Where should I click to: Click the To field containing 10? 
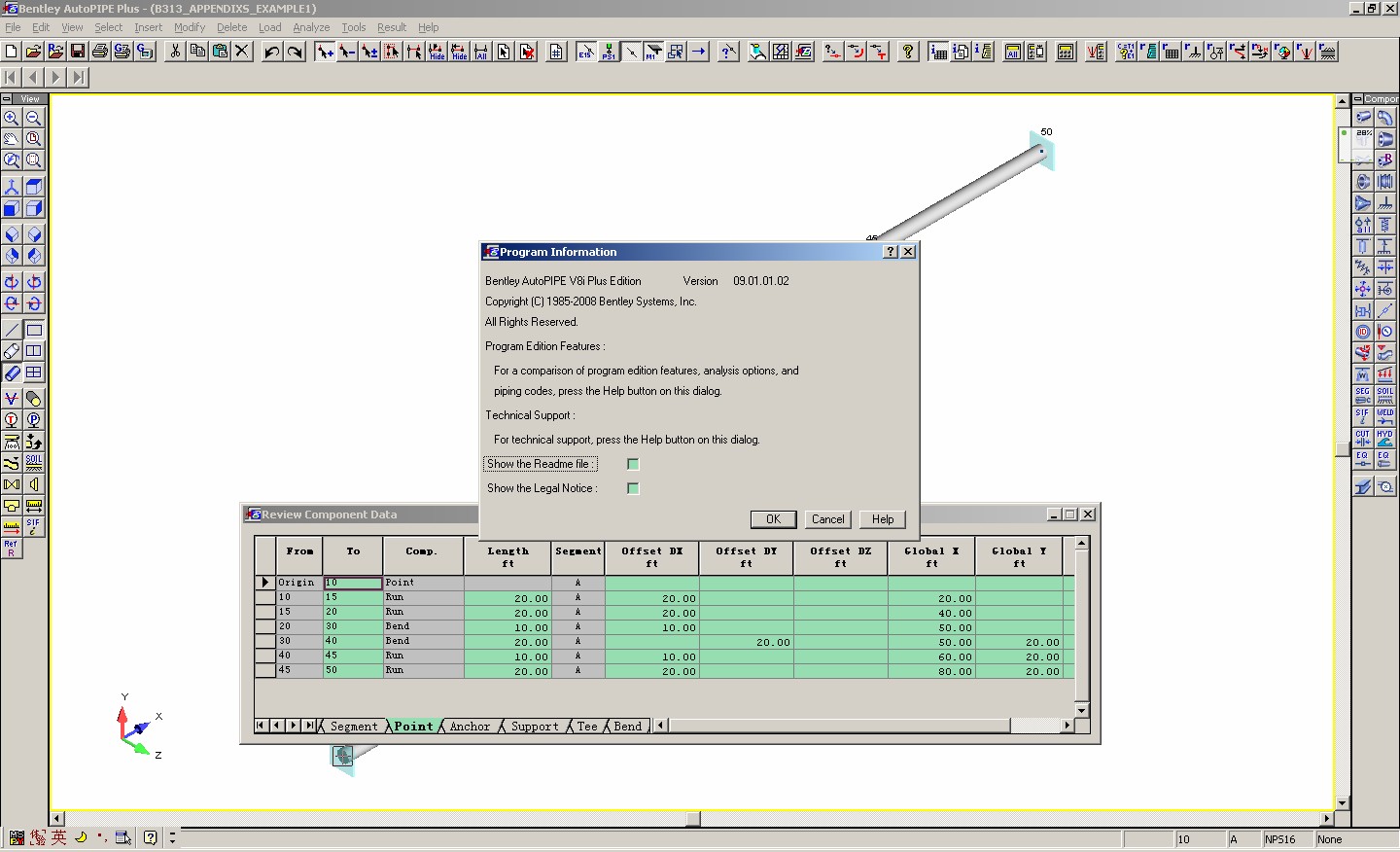[x=353, y=583]
